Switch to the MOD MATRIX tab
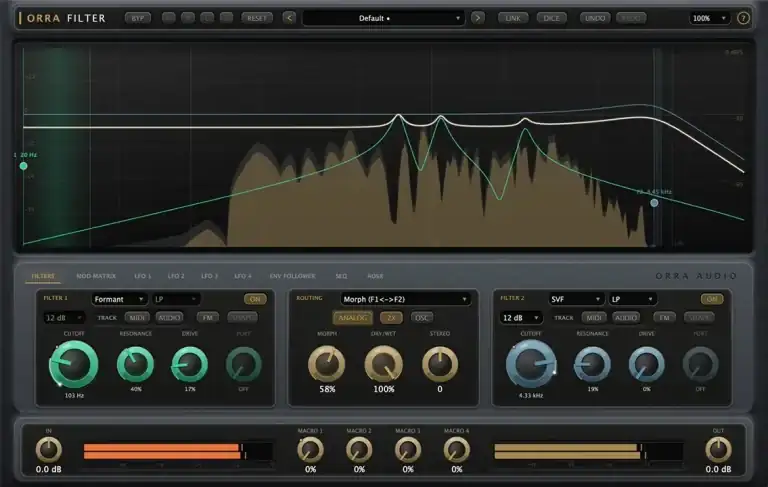The height and width of the screenshot is (487, 768). 96,276
